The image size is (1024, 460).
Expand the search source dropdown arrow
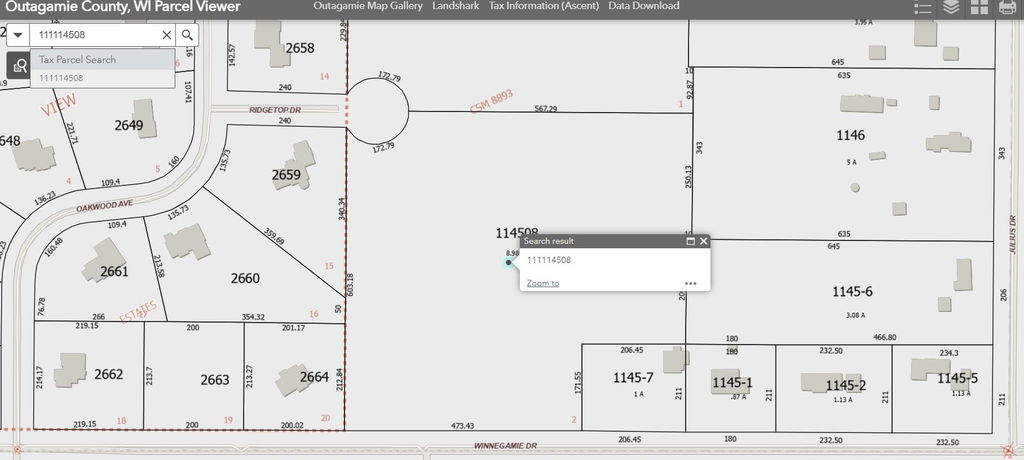click(x=18, y=35)
